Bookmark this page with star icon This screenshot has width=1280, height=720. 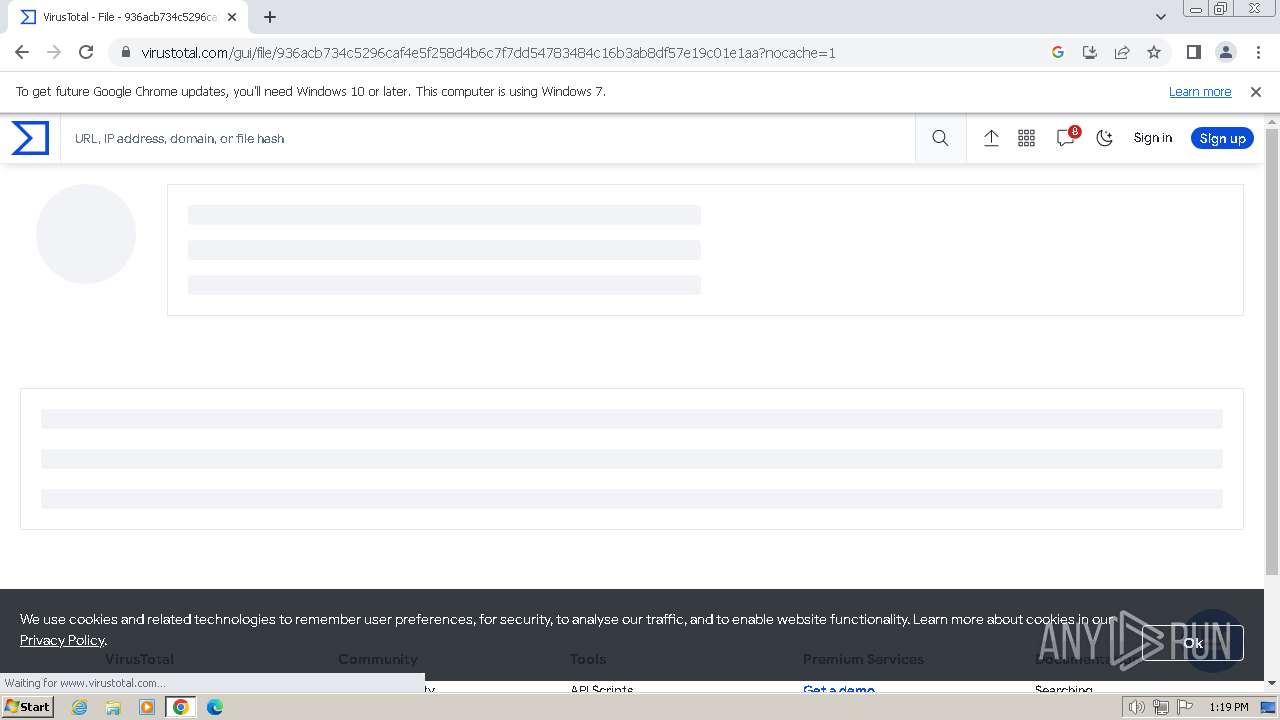[x=1154, y=52]
